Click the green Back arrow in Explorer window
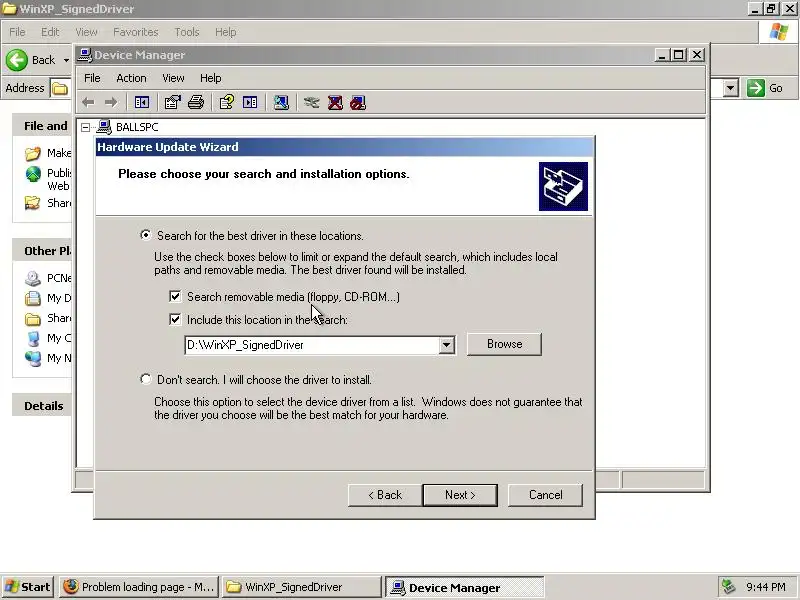800x600 pixels. pyautogui.click(x=17, y=60)
